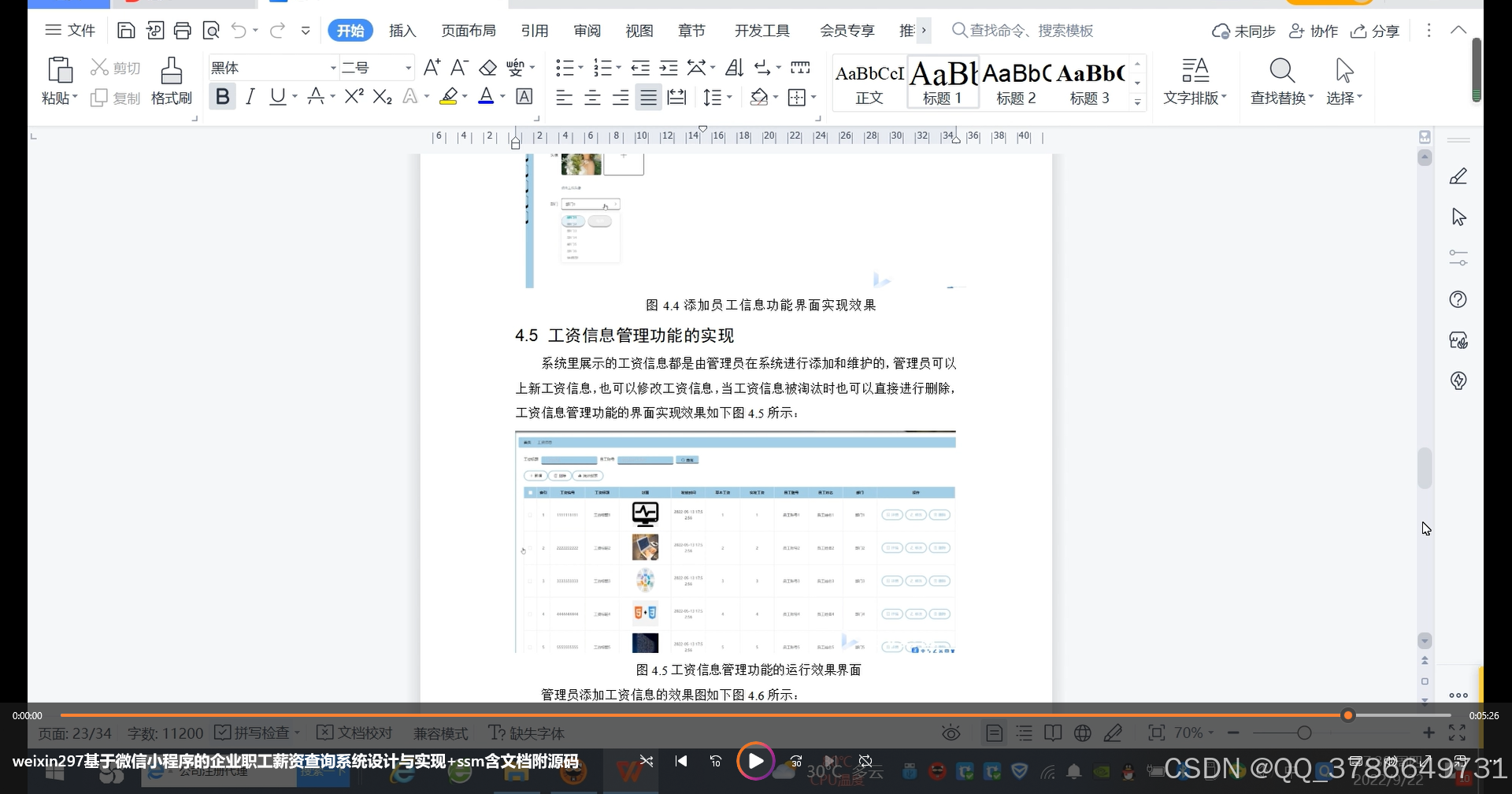This screenshot has width=1512, height=794.
Task: Click the Increase Indent icon
Action: pyautogui.click(x=669, y=67)
